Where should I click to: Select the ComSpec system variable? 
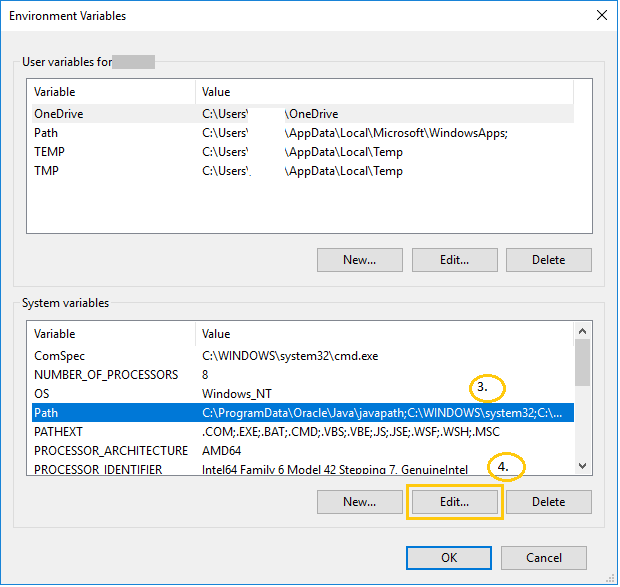(x=59, y=356)
